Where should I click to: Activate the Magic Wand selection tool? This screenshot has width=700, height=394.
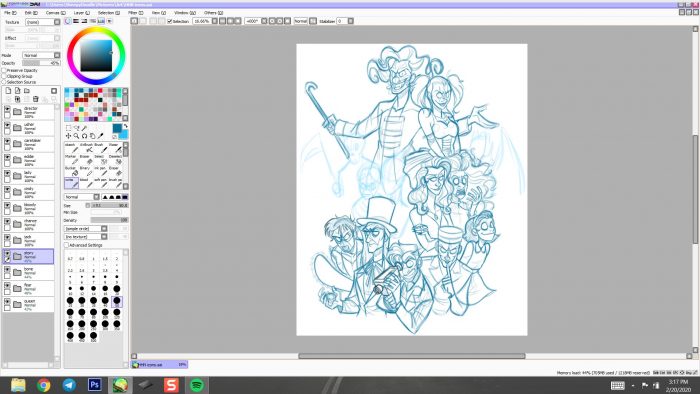(x=84, y=129)
